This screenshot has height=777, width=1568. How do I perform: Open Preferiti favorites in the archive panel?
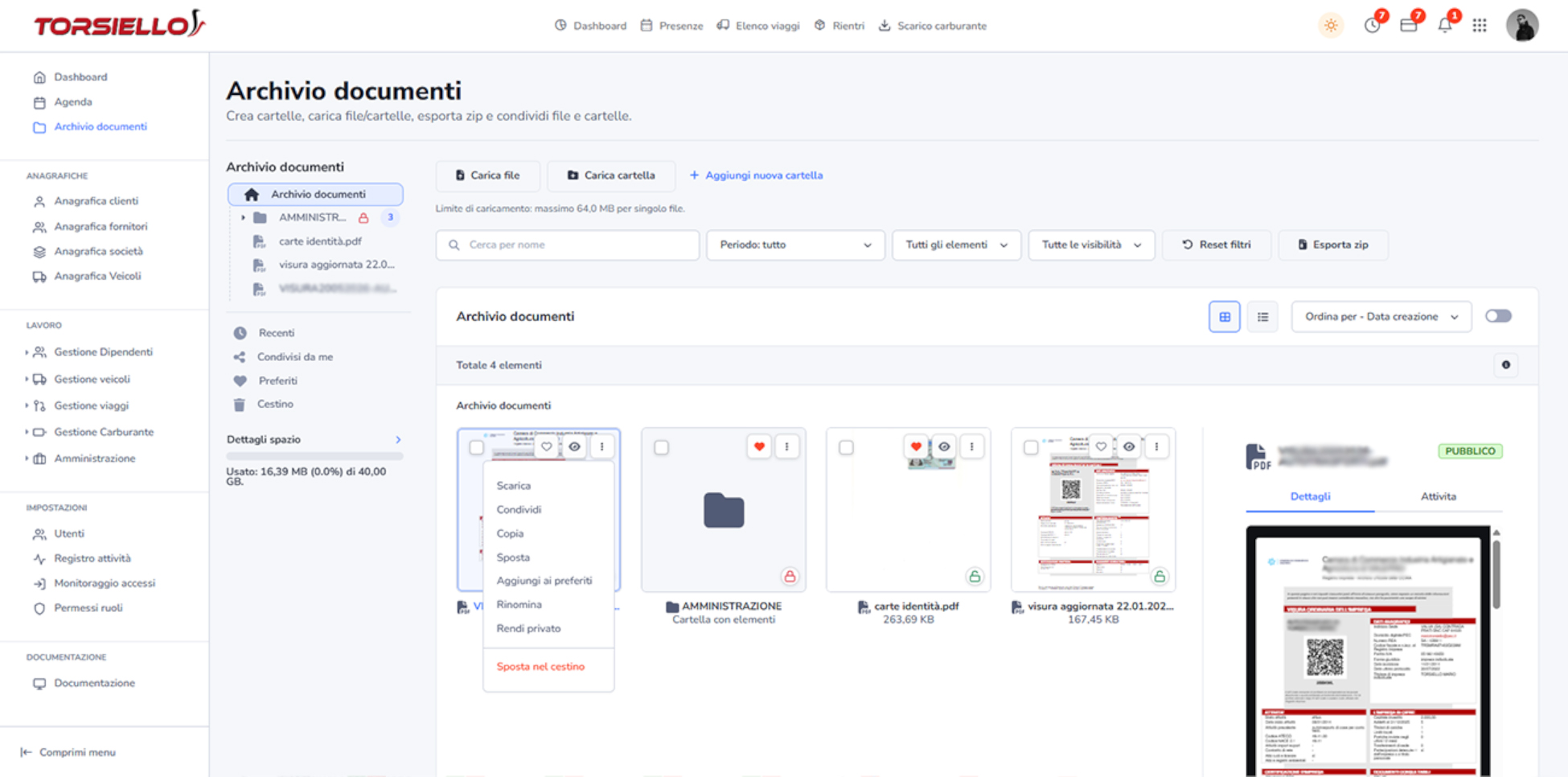277,380
